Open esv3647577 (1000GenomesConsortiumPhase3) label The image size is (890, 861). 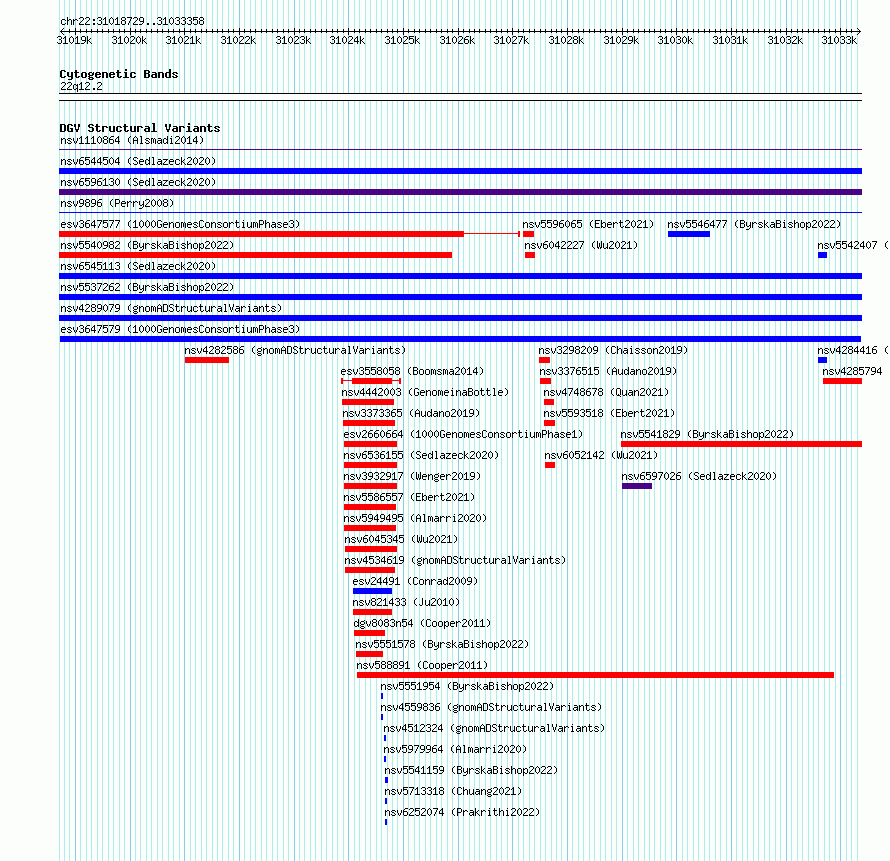pyautogui.click(x=180, y=224)
